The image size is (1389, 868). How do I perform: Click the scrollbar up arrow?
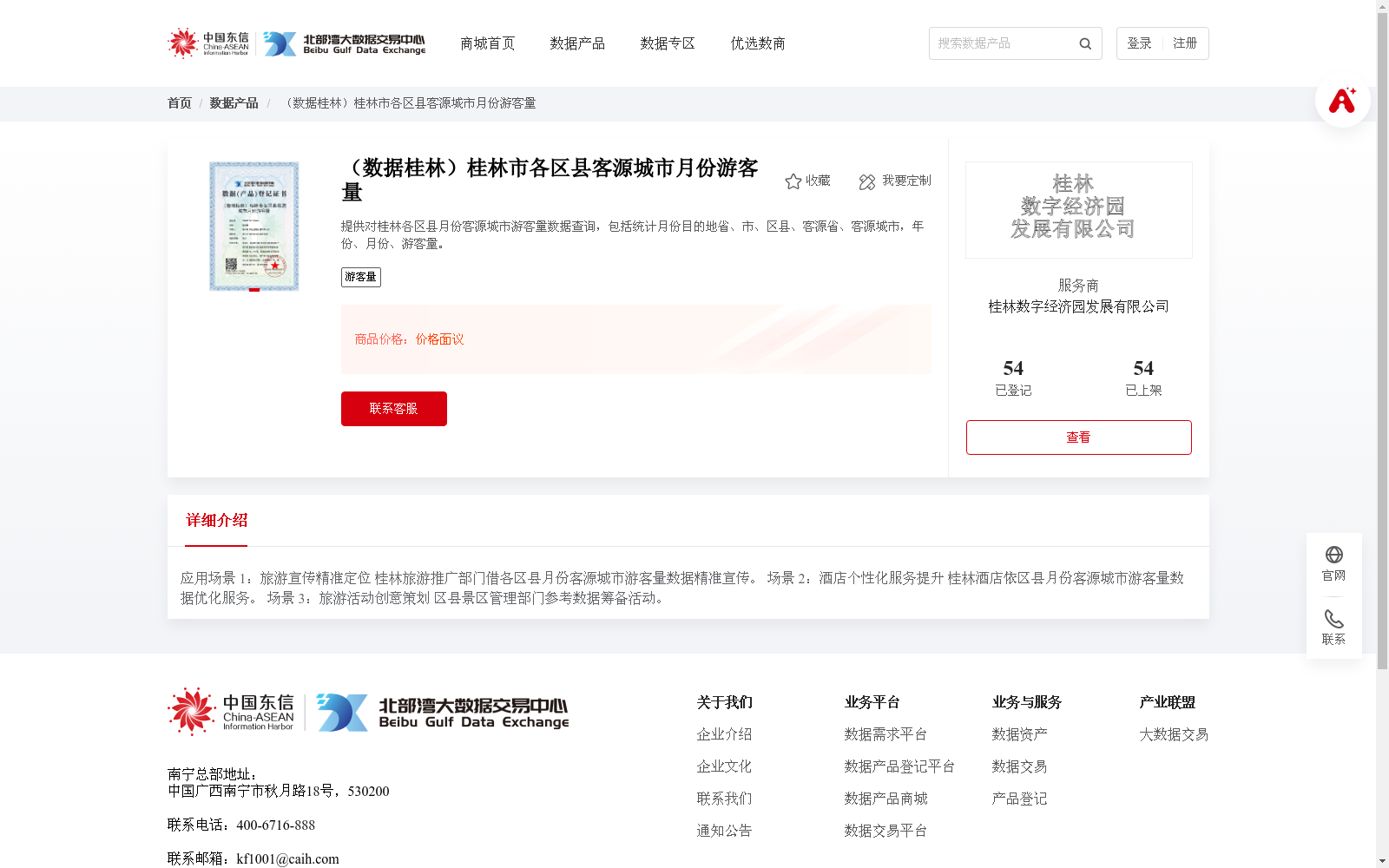[x=1382, y=6]
